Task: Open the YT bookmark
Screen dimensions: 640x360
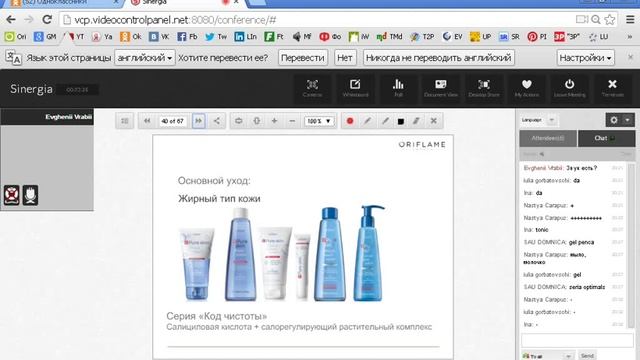Action: point(76,37)
